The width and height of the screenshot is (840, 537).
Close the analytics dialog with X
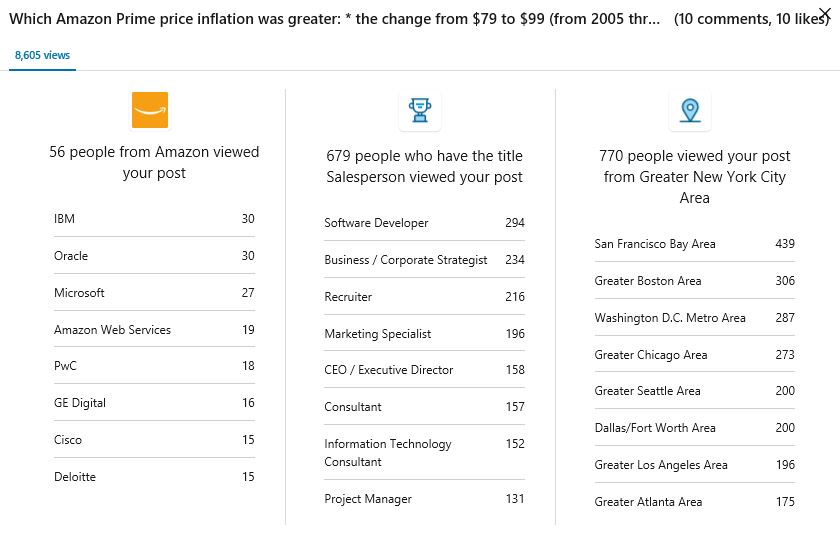825,12
